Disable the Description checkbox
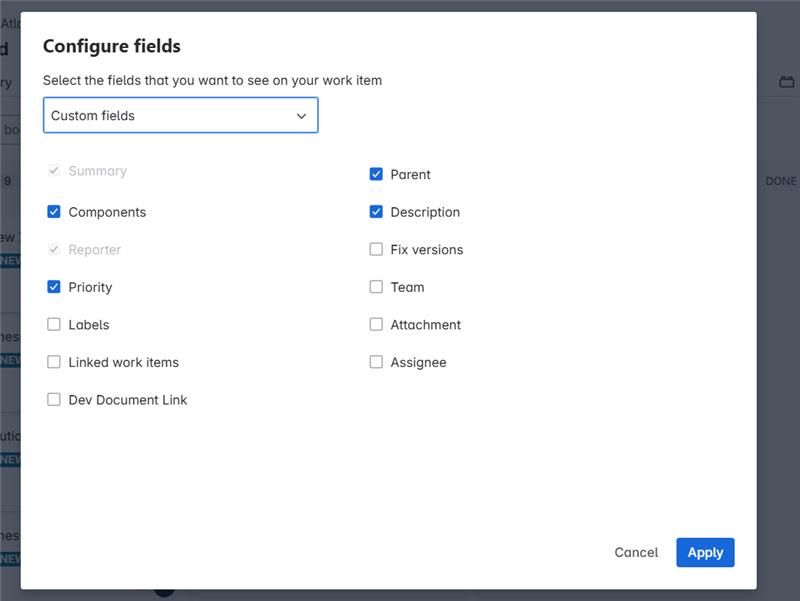The height and width of the screenshot is (601, 800). (376, 212)
